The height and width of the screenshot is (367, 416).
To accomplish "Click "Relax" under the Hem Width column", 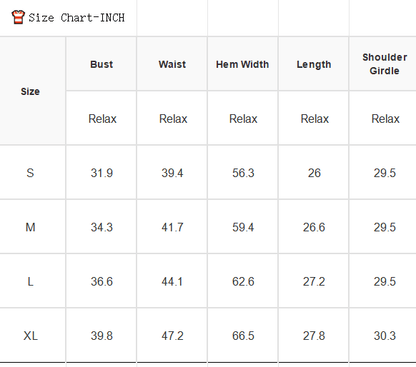I will (243, 119).
